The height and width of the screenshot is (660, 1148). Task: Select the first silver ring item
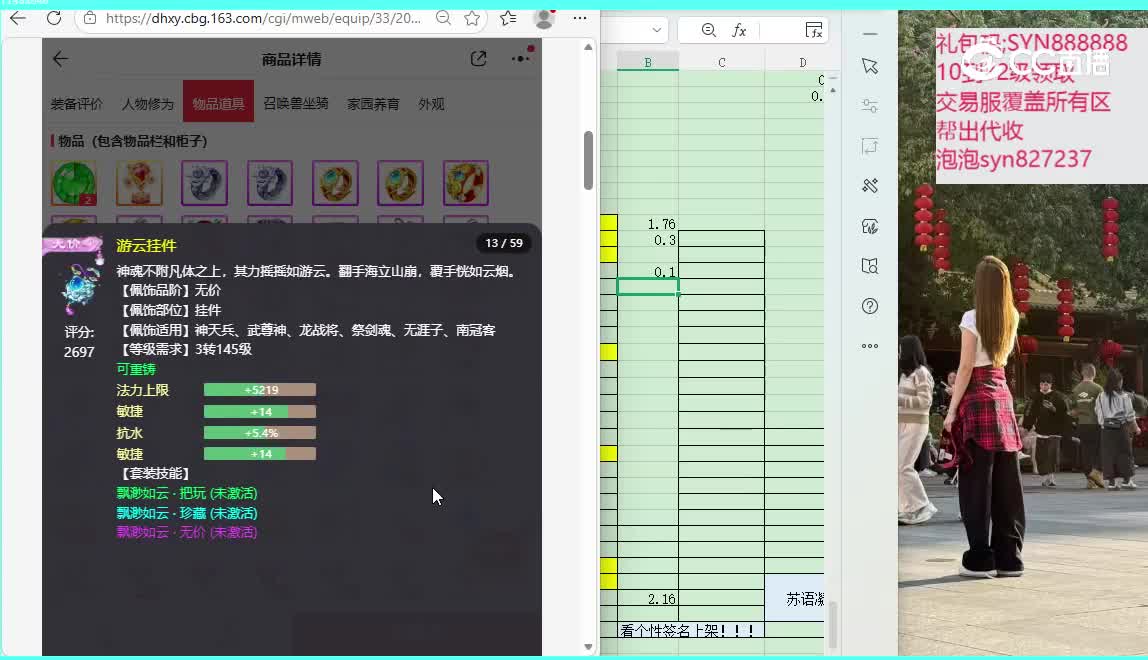click(204, 183)
